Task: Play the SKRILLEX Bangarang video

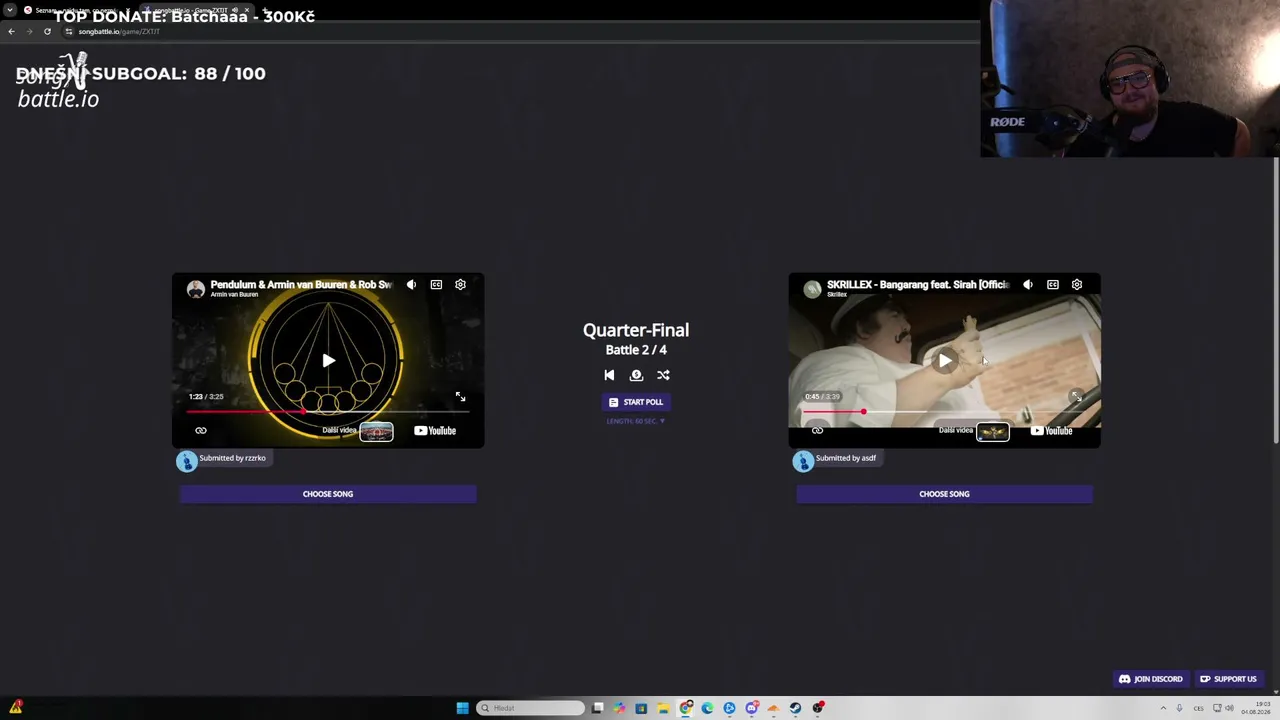Action: (x=945, y=361)
